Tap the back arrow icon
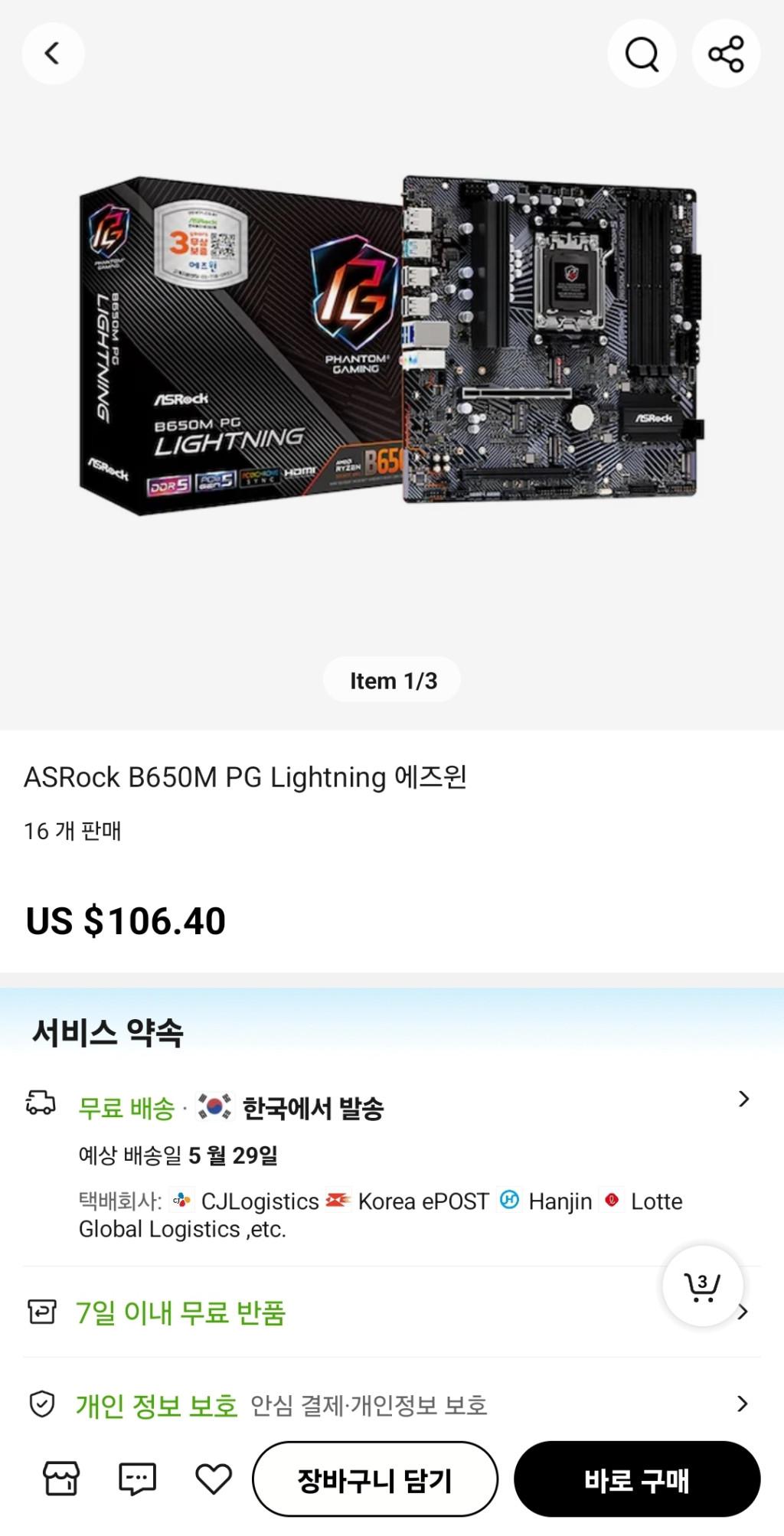 click(x=53, y=54)
